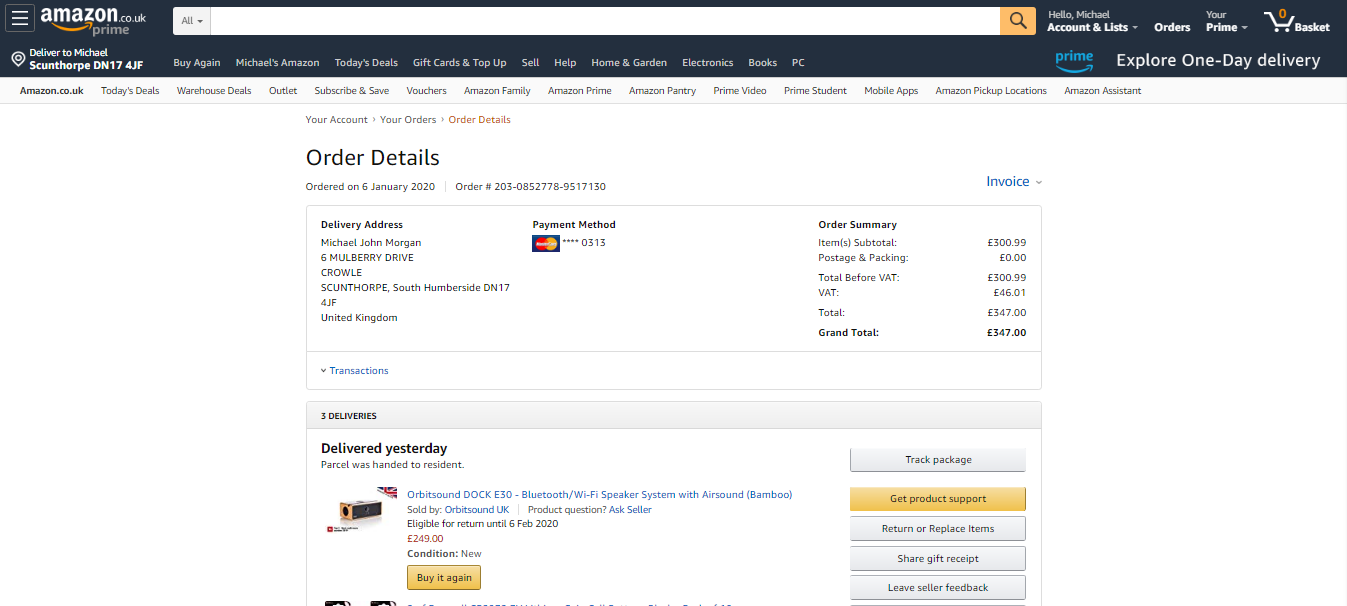Browse the Books department

[763, 63]
